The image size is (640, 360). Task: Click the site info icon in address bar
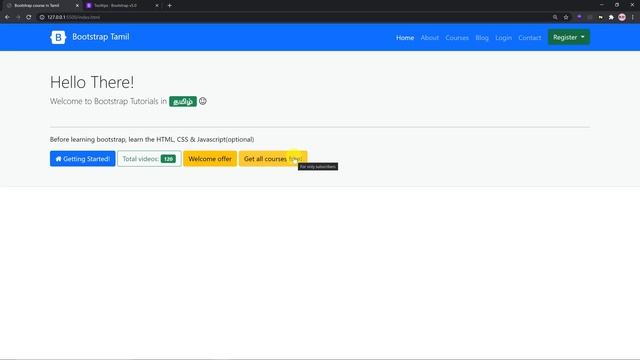pos(42,17)
